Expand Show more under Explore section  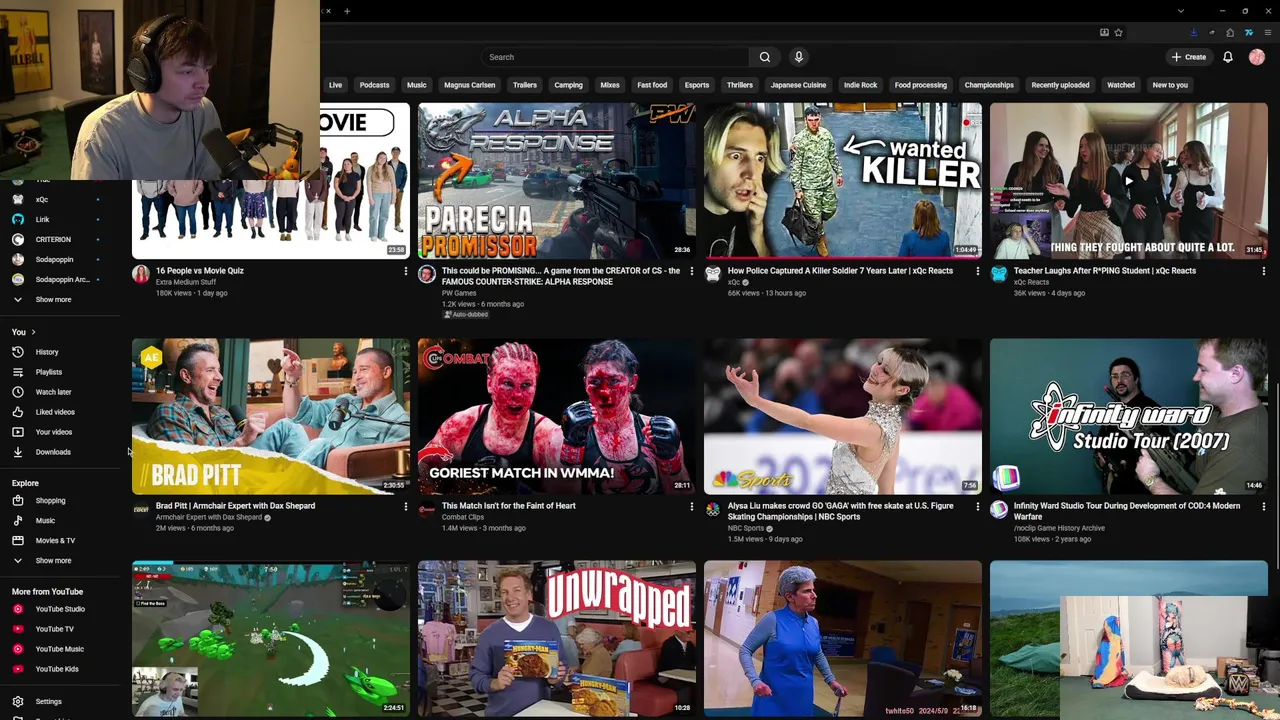53,560
